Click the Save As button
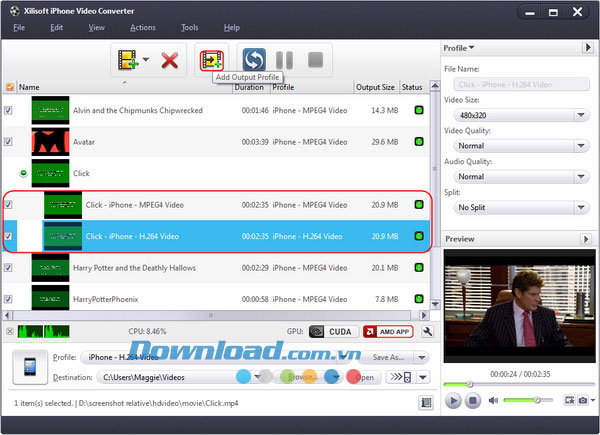600x435 pixels. tap(392, 357)
